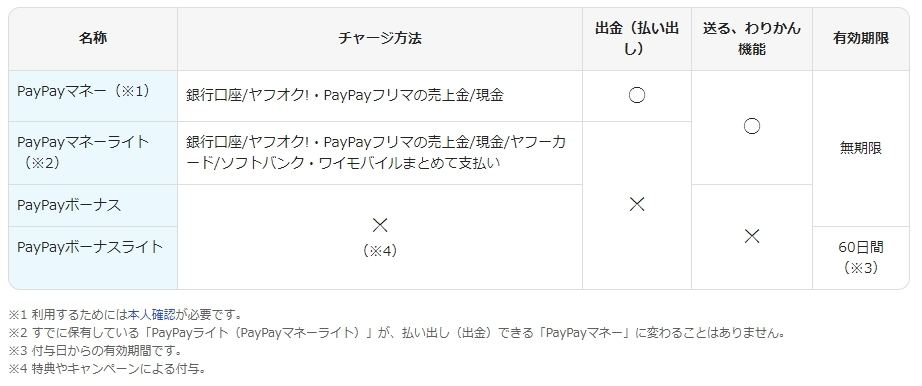
Task: Click the 送る、わりかん機能 column header
Action: tap(751, 39)
